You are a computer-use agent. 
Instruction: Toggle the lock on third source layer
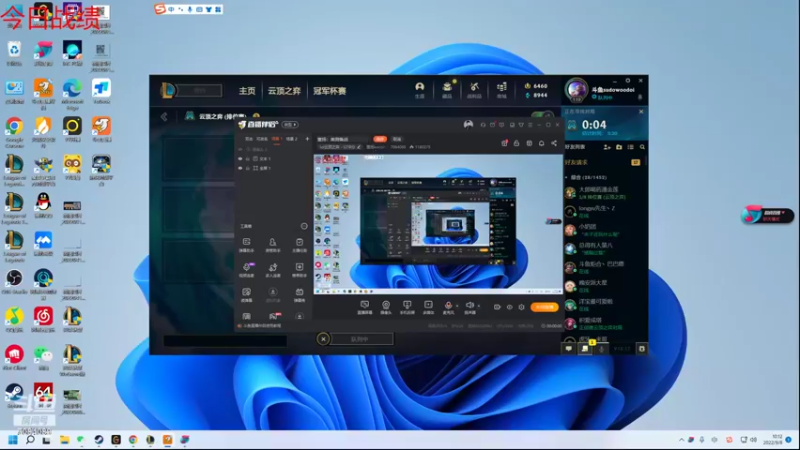[x=248, y=168]
